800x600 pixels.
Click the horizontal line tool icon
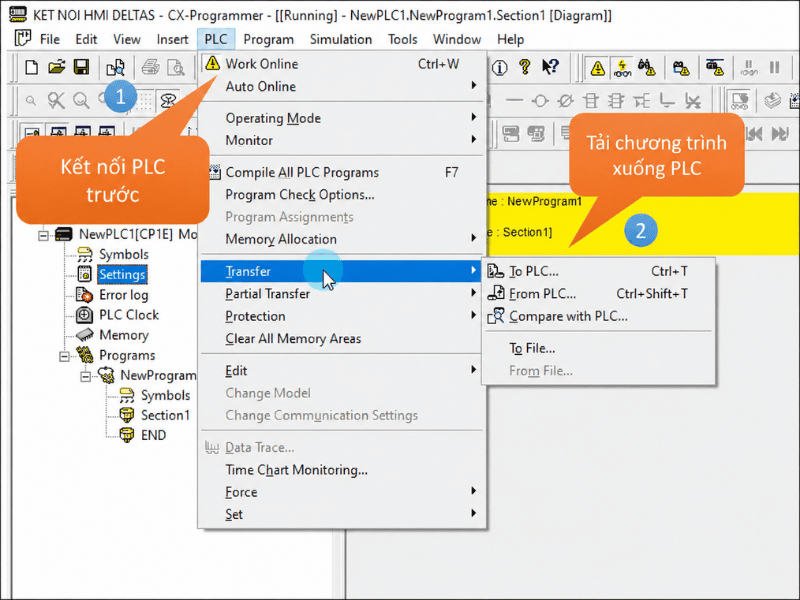point(514,101)
